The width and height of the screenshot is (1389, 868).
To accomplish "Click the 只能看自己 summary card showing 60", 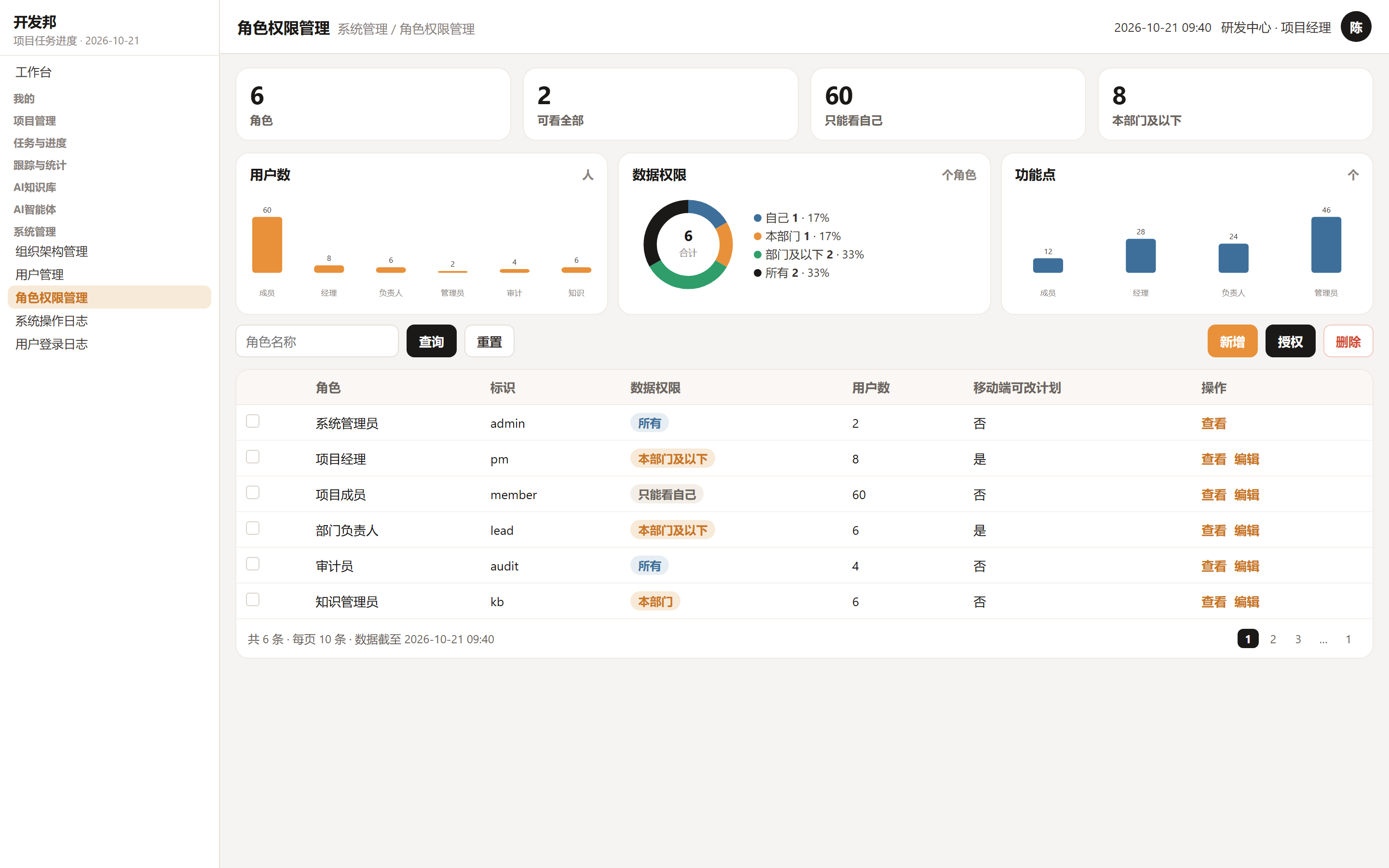I will pos(948,105).
